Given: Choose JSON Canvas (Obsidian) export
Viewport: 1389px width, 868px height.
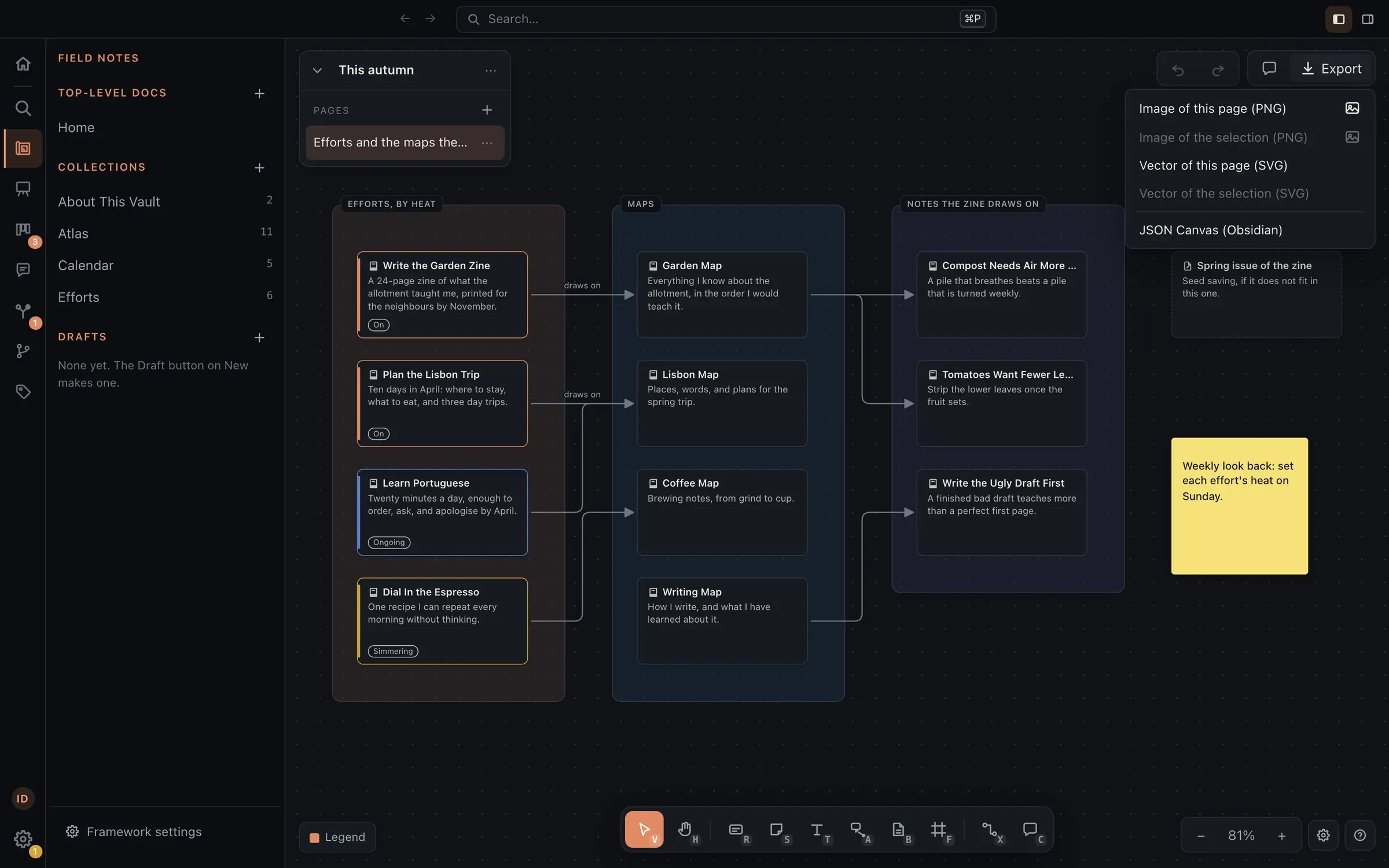Looking at the screenshot, I should click(x=1250, y=230).
